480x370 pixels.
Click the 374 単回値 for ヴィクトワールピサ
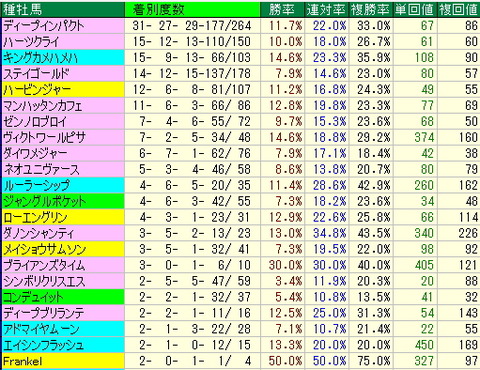coord(424,138)
